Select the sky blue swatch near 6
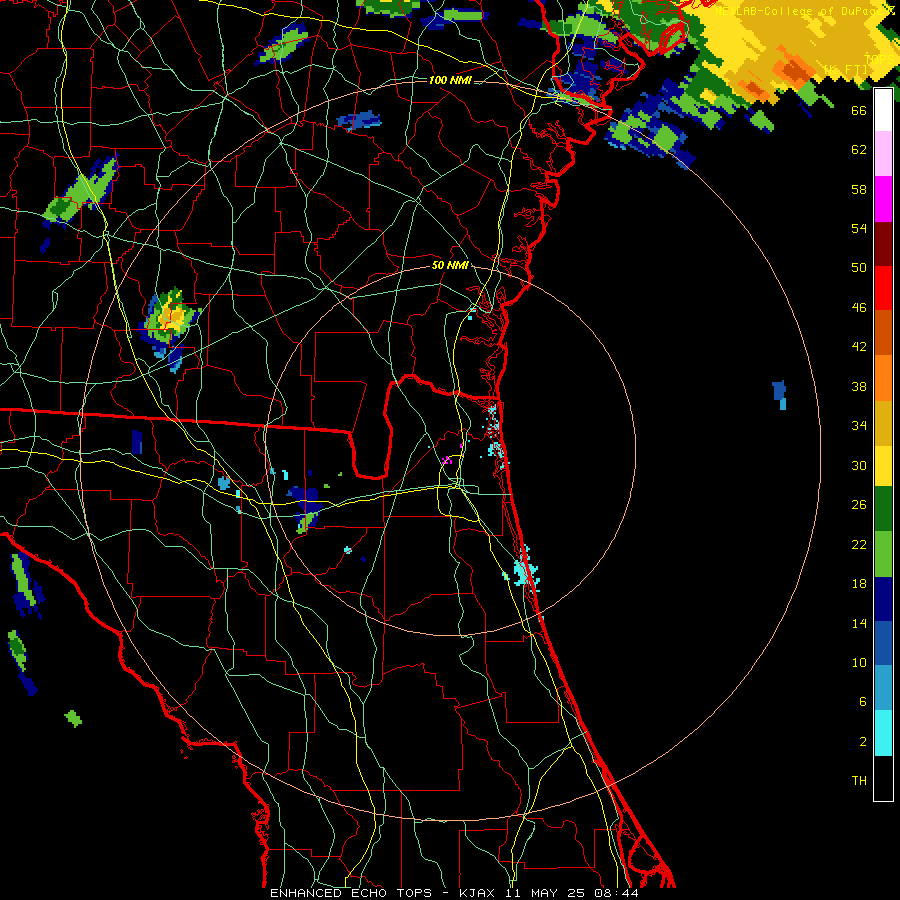Screen dimensions: 900x900 [x=883, y=688]
